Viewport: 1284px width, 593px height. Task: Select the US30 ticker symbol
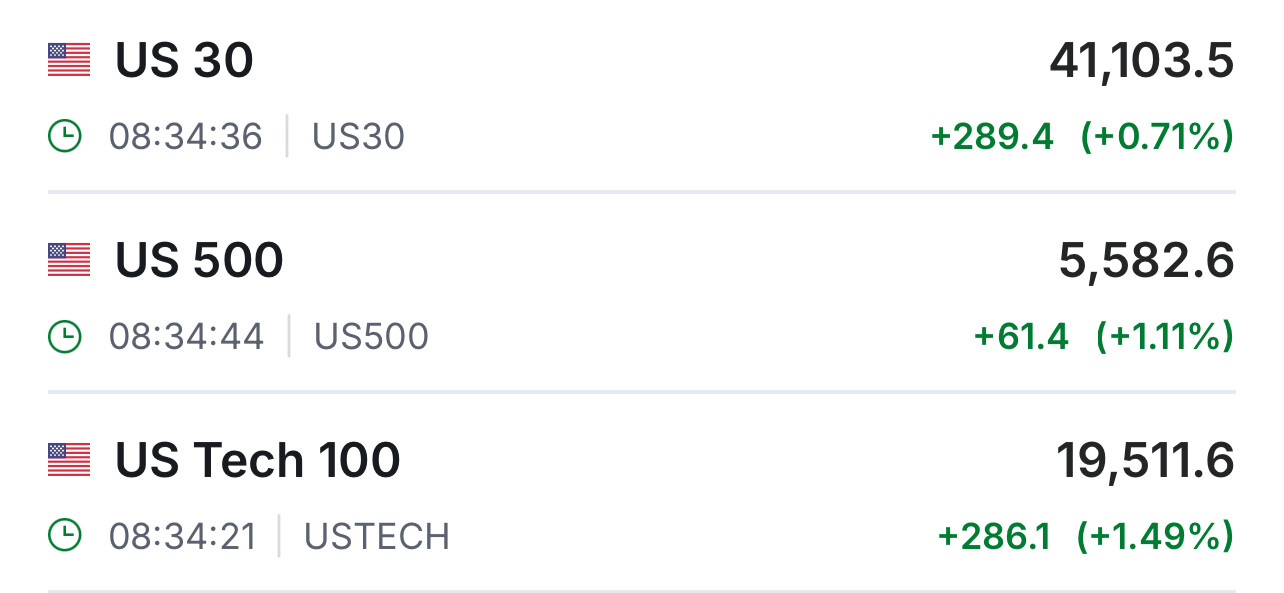[x=358, y=137]
